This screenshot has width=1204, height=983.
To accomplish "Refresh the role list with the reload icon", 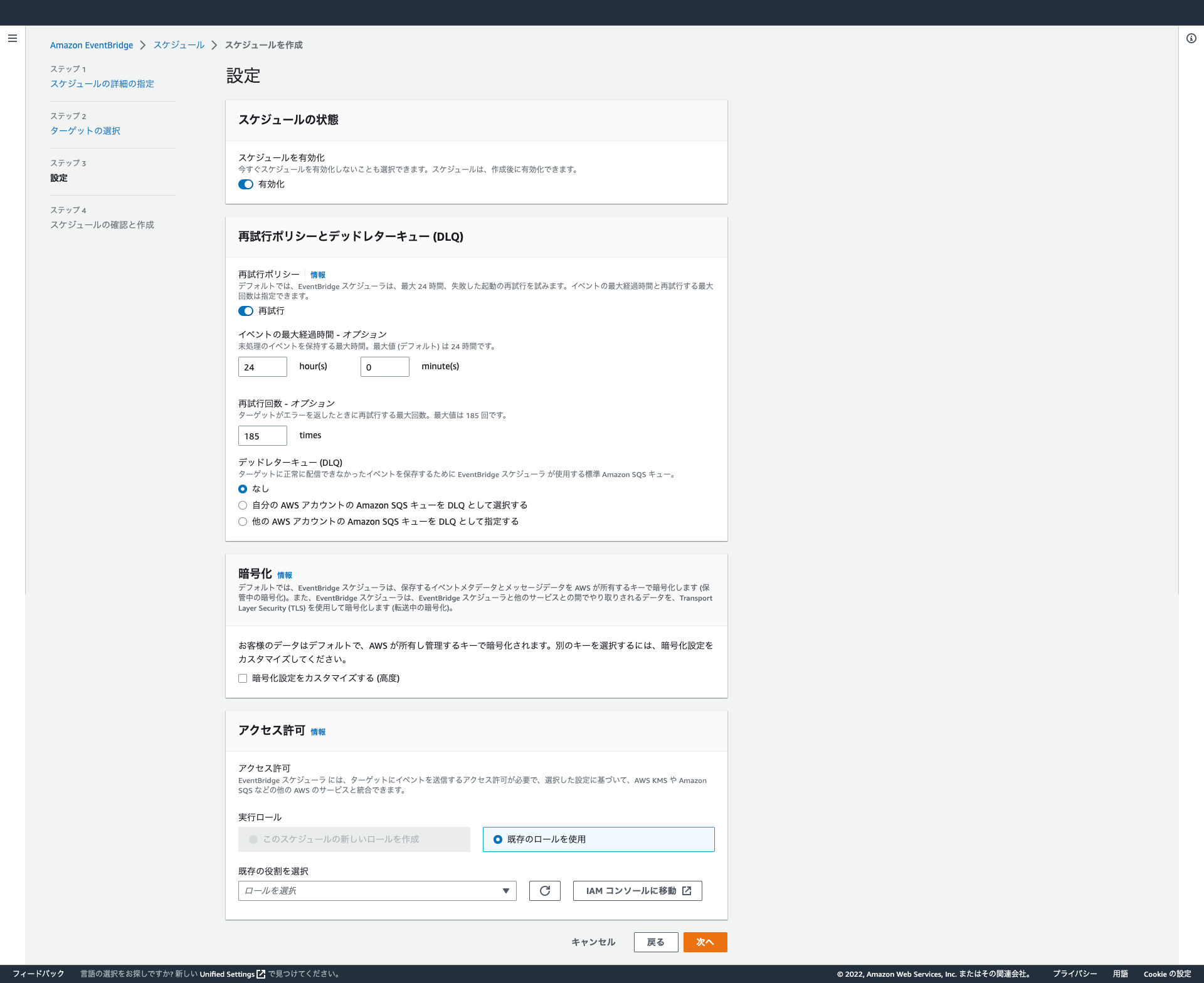I will 544,890.
